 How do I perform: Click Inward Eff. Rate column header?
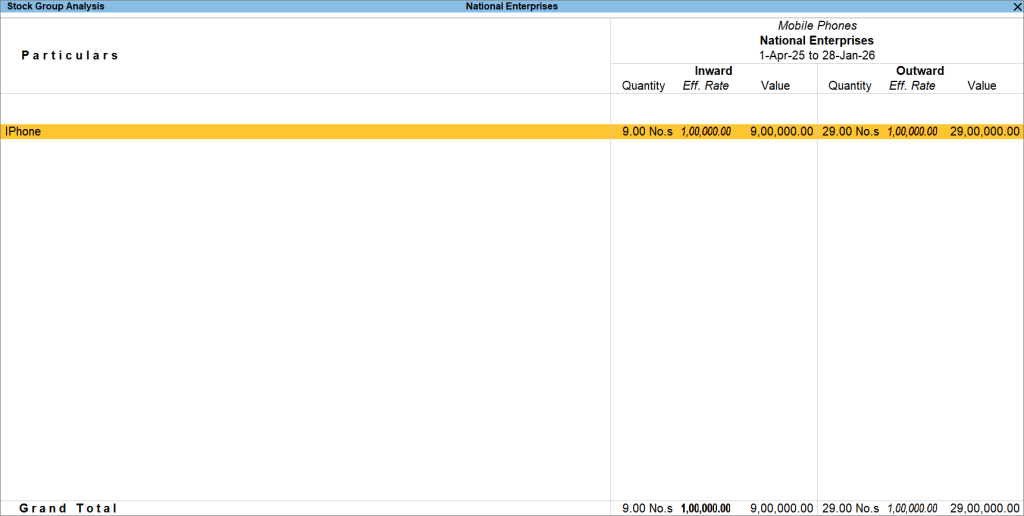pos(705,86)
